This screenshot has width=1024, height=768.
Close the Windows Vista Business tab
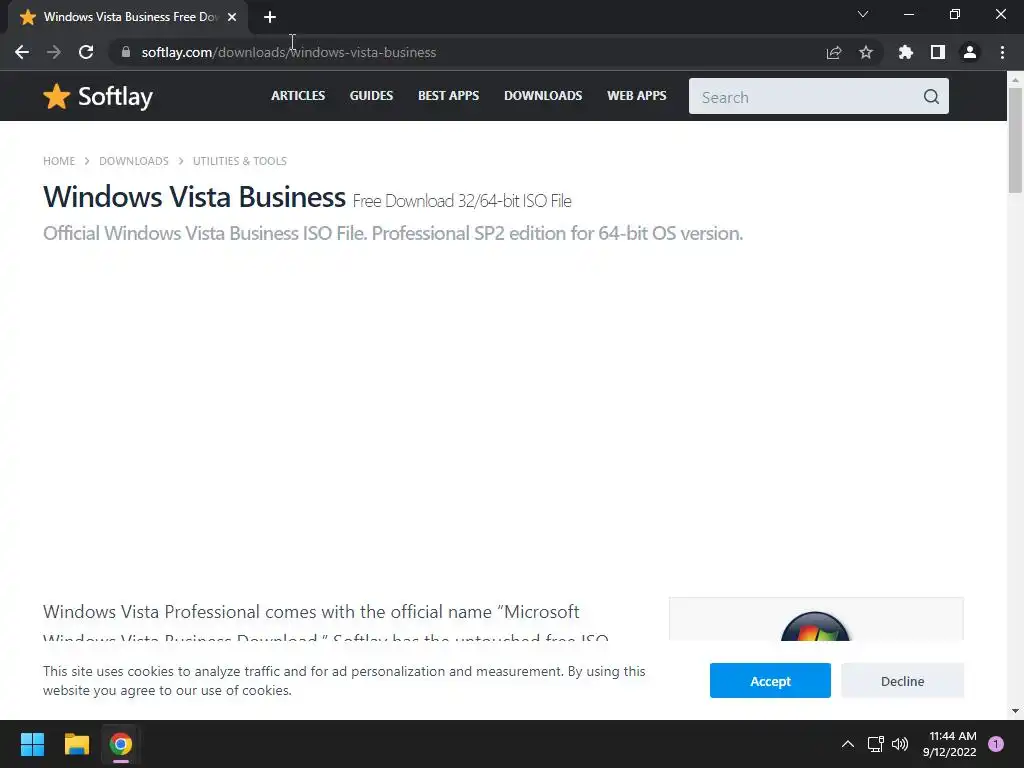coord(232,17)
